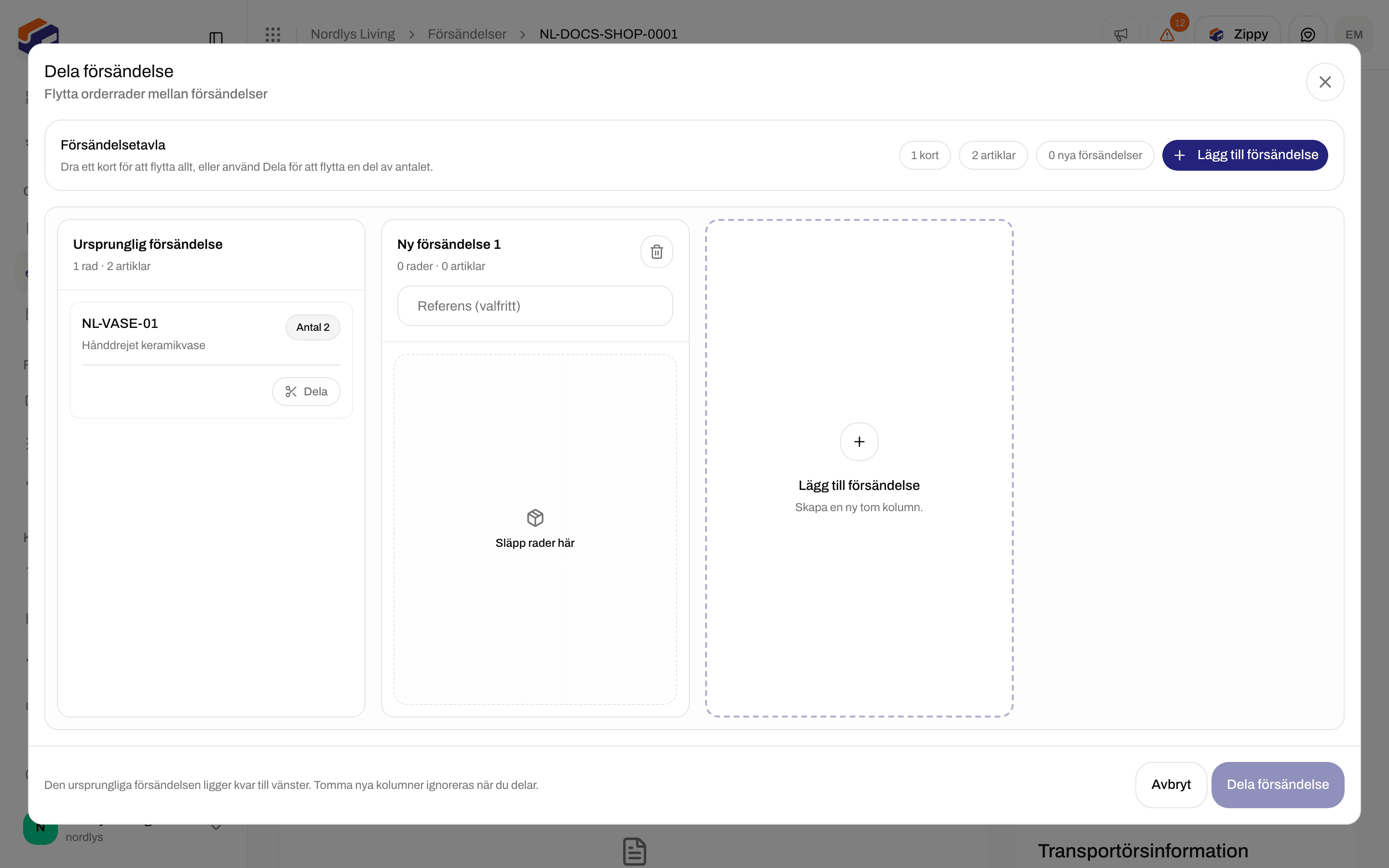Click the 0 nya försändelser badge
The height and width of the screenshot is (868, 1389).
tap(1094, 156)
